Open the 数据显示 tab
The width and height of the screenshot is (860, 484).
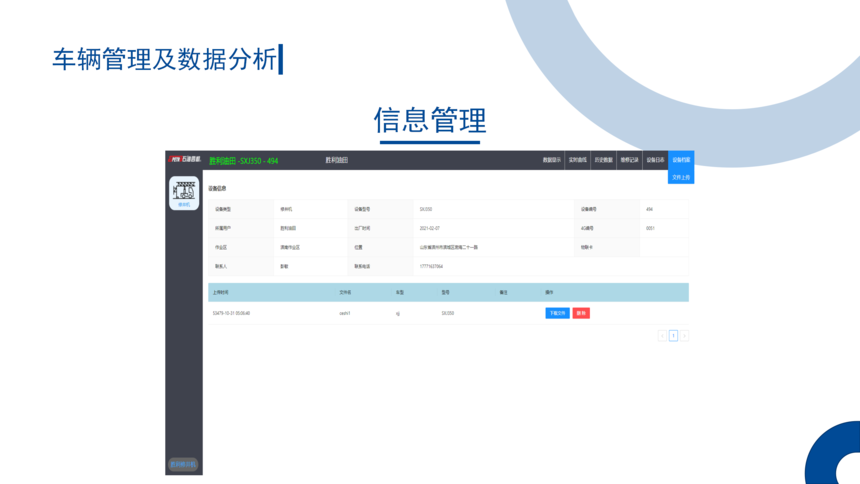tap(552, 160)
